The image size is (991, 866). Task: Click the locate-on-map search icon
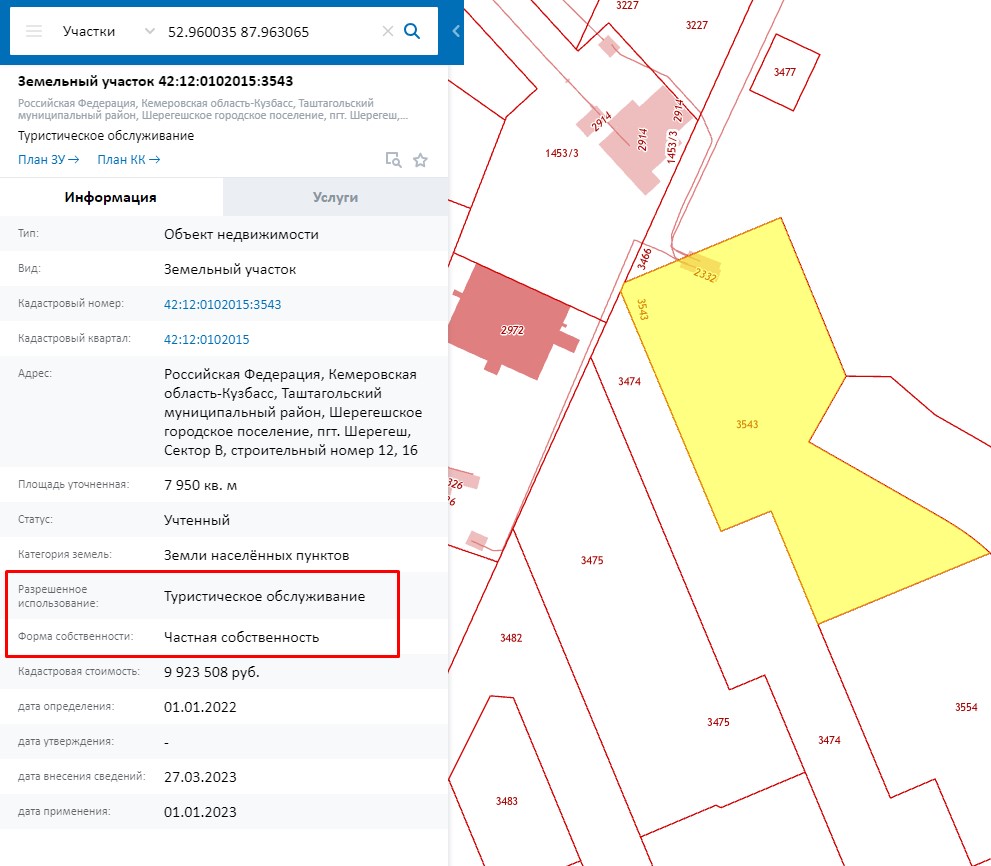(x=393, y=160)
